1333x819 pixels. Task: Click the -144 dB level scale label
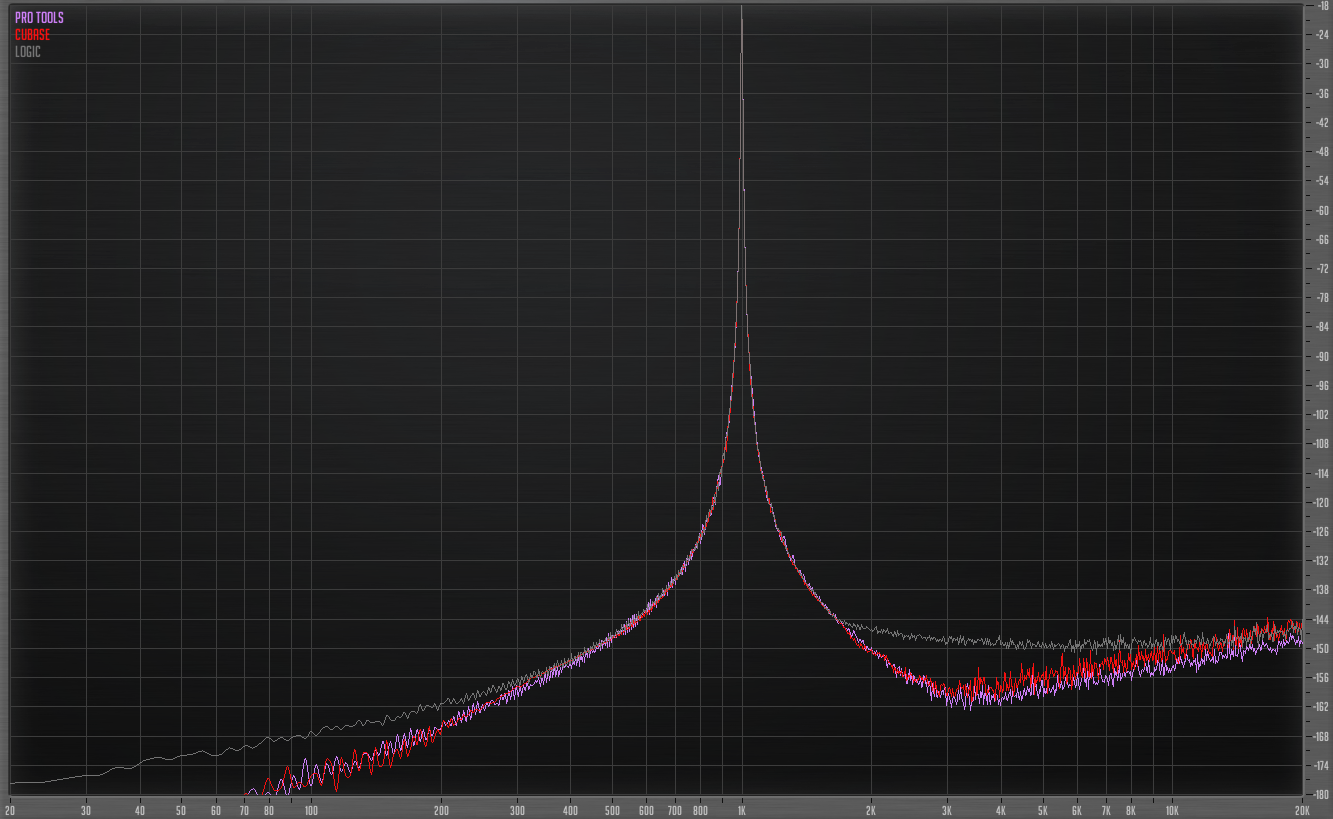pyautogui.click(x=1320, y=620)
